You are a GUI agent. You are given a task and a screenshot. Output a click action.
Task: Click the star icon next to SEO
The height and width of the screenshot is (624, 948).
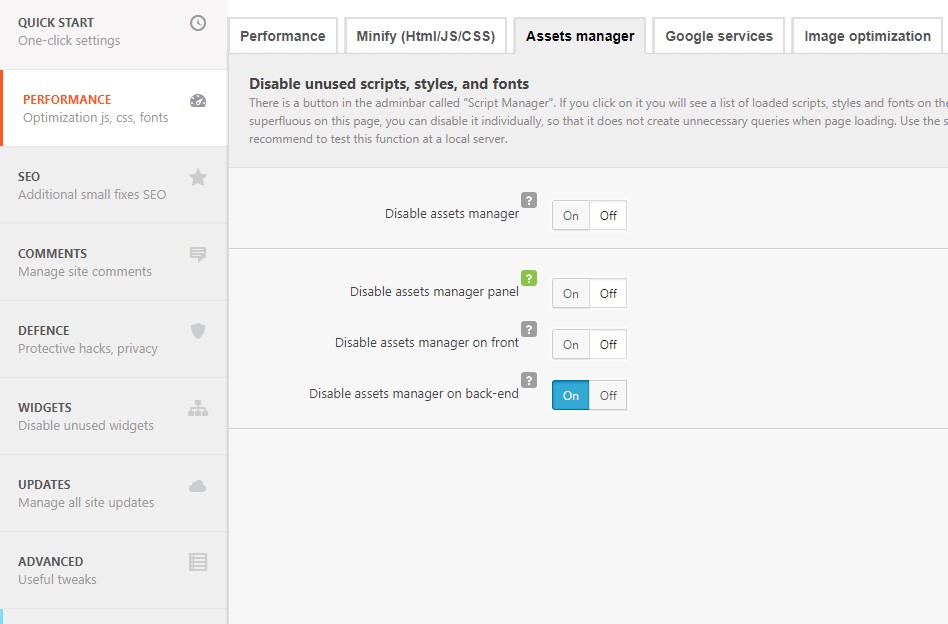198,177
